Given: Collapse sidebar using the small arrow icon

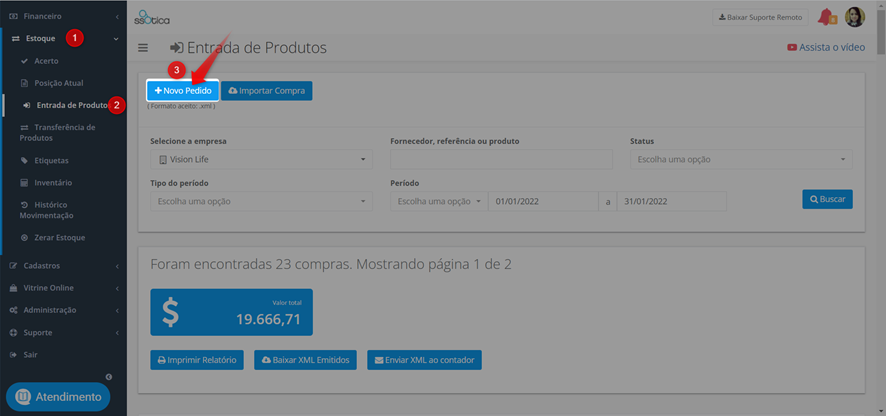Looking at the screenshot, I should click(x=109, y=376).
